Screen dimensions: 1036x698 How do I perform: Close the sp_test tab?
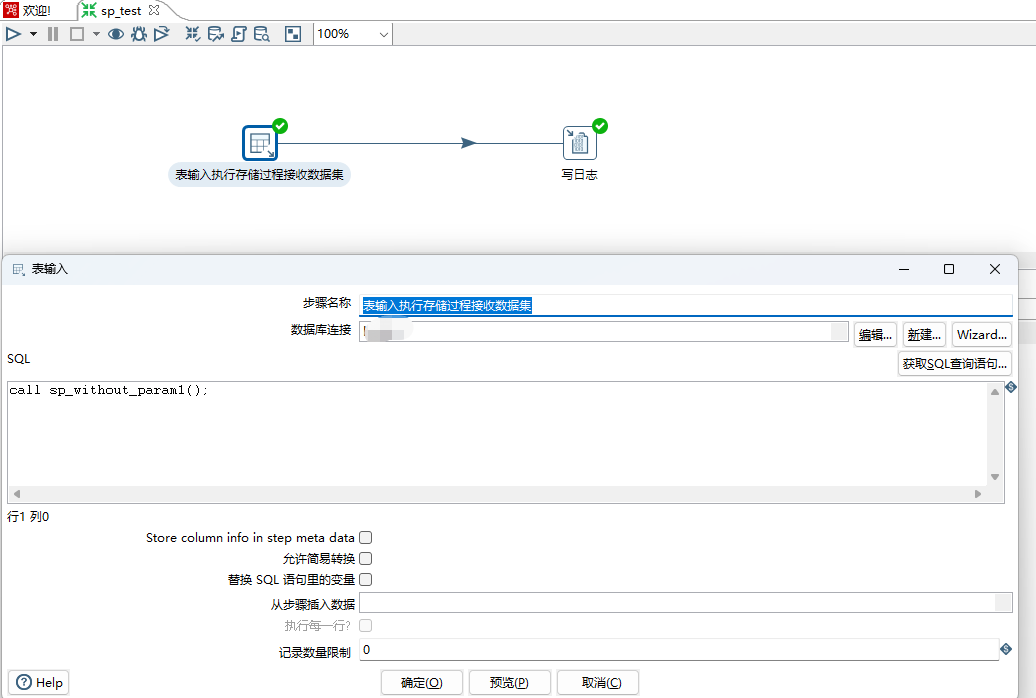154,10
